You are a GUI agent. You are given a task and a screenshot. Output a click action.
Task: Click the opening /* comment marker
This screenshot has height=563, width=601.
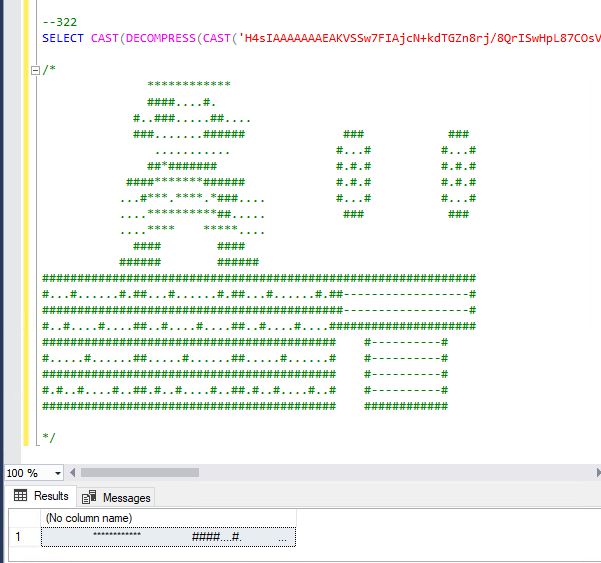tap(49, 70)
